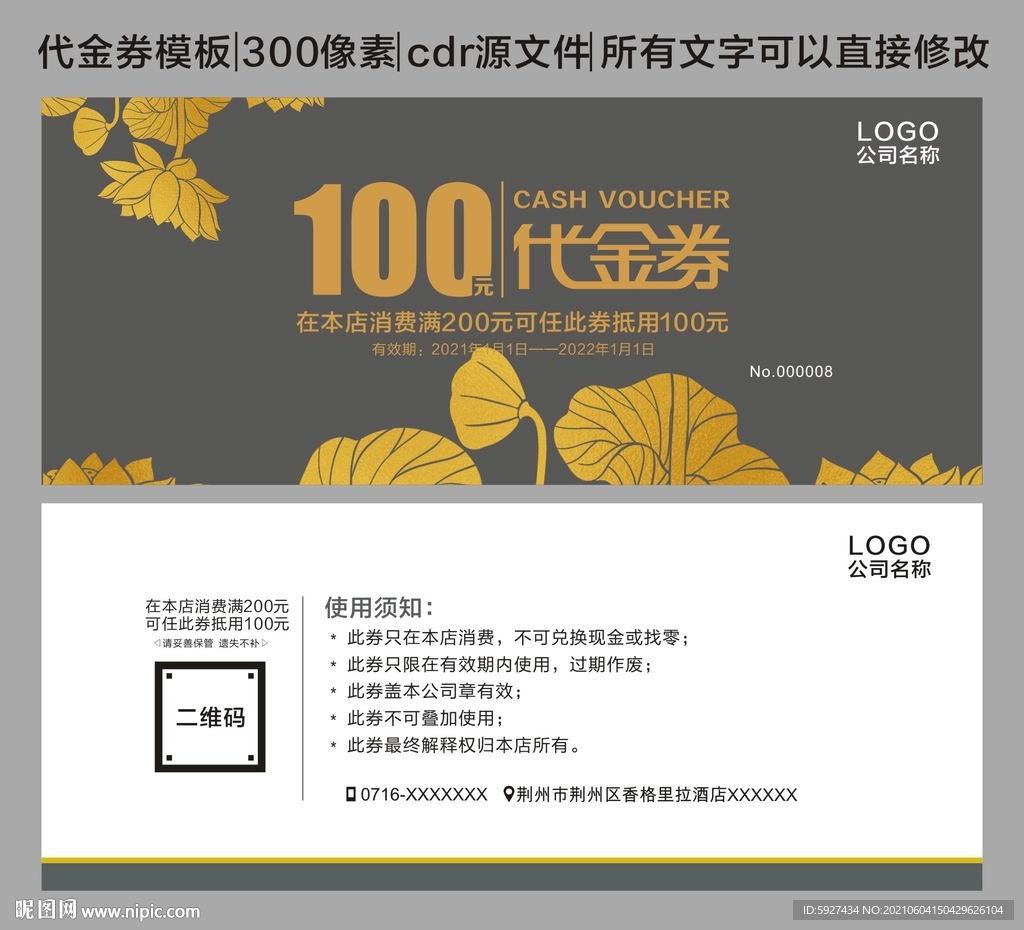Click the address 荆州市荆州区香格里拉酒店XXXXXX
Viewport: 1024px width, 930px height.
[x=657, y=794]
